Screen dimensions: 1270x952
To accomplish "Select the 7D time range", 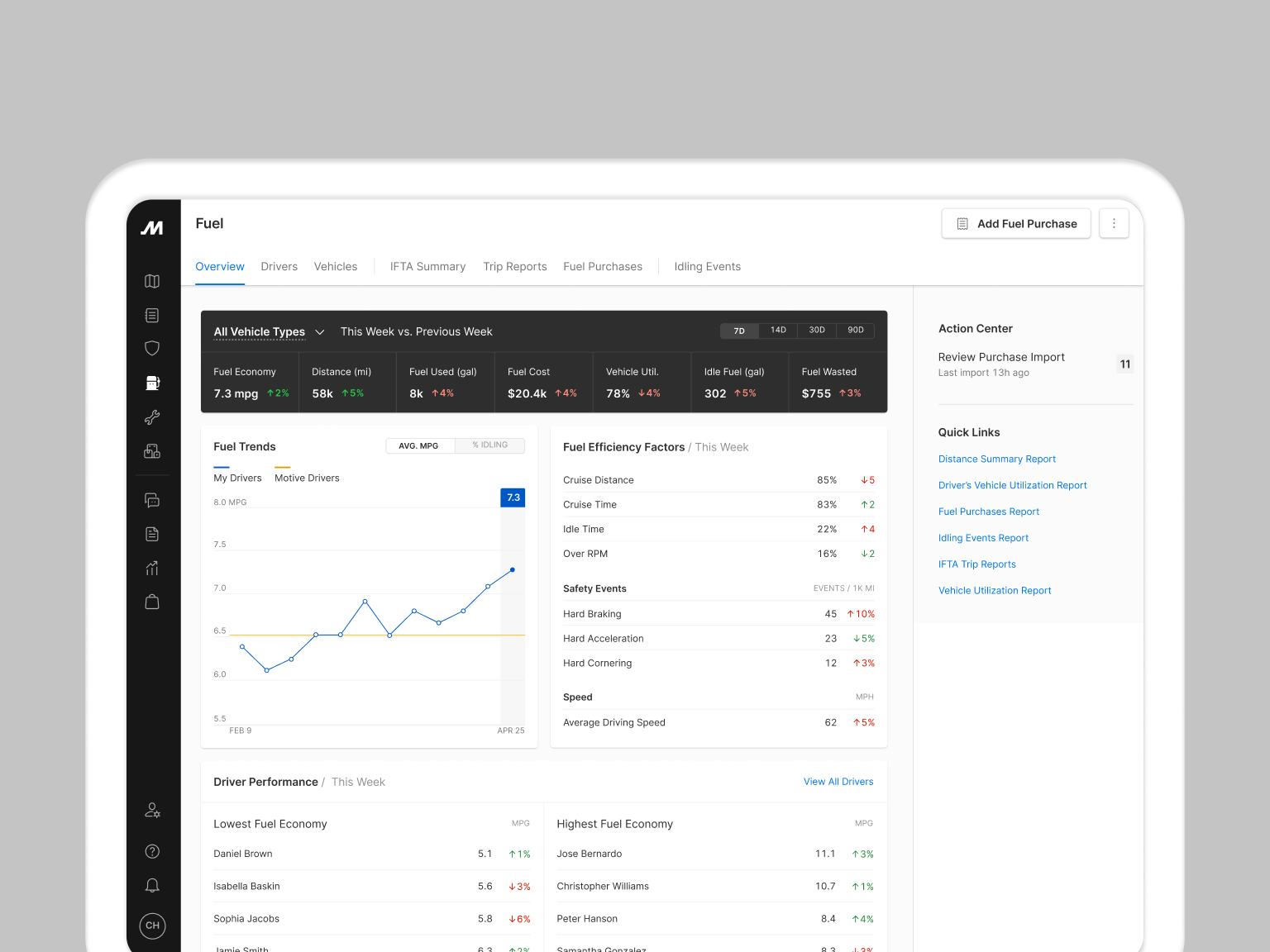I will (739, 331).
